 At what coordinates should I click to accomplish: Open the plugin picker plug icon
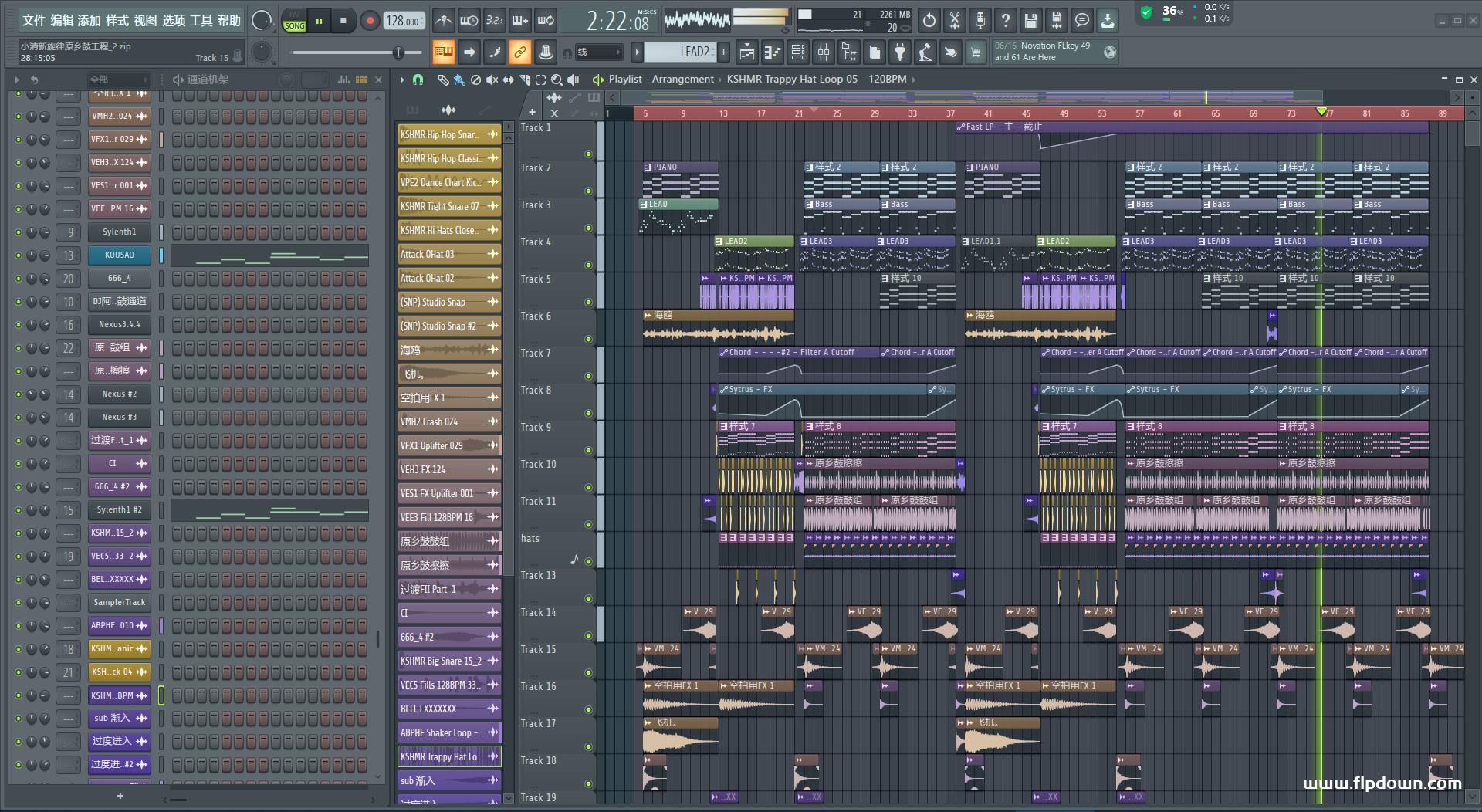click(900, 52)
